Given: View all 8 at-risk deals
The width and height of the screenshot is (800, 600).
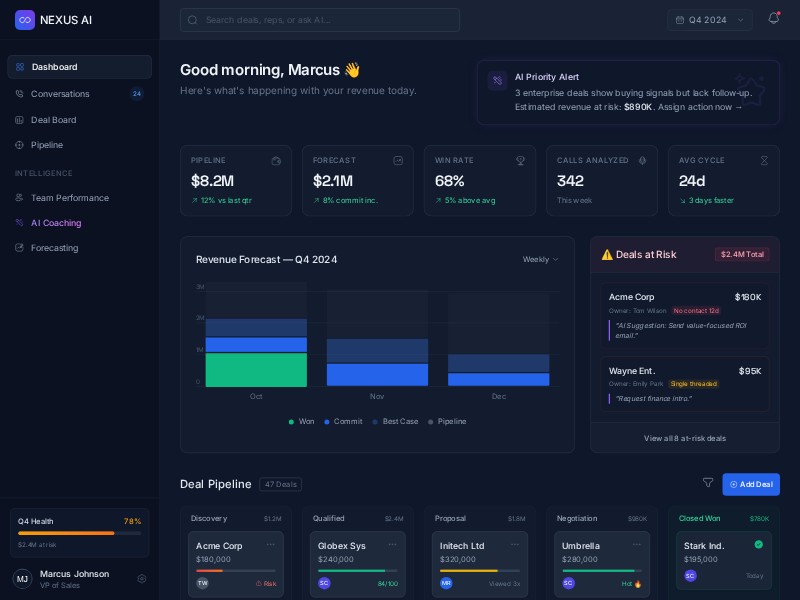Looking at the screenshot, I should pos(684,438).
